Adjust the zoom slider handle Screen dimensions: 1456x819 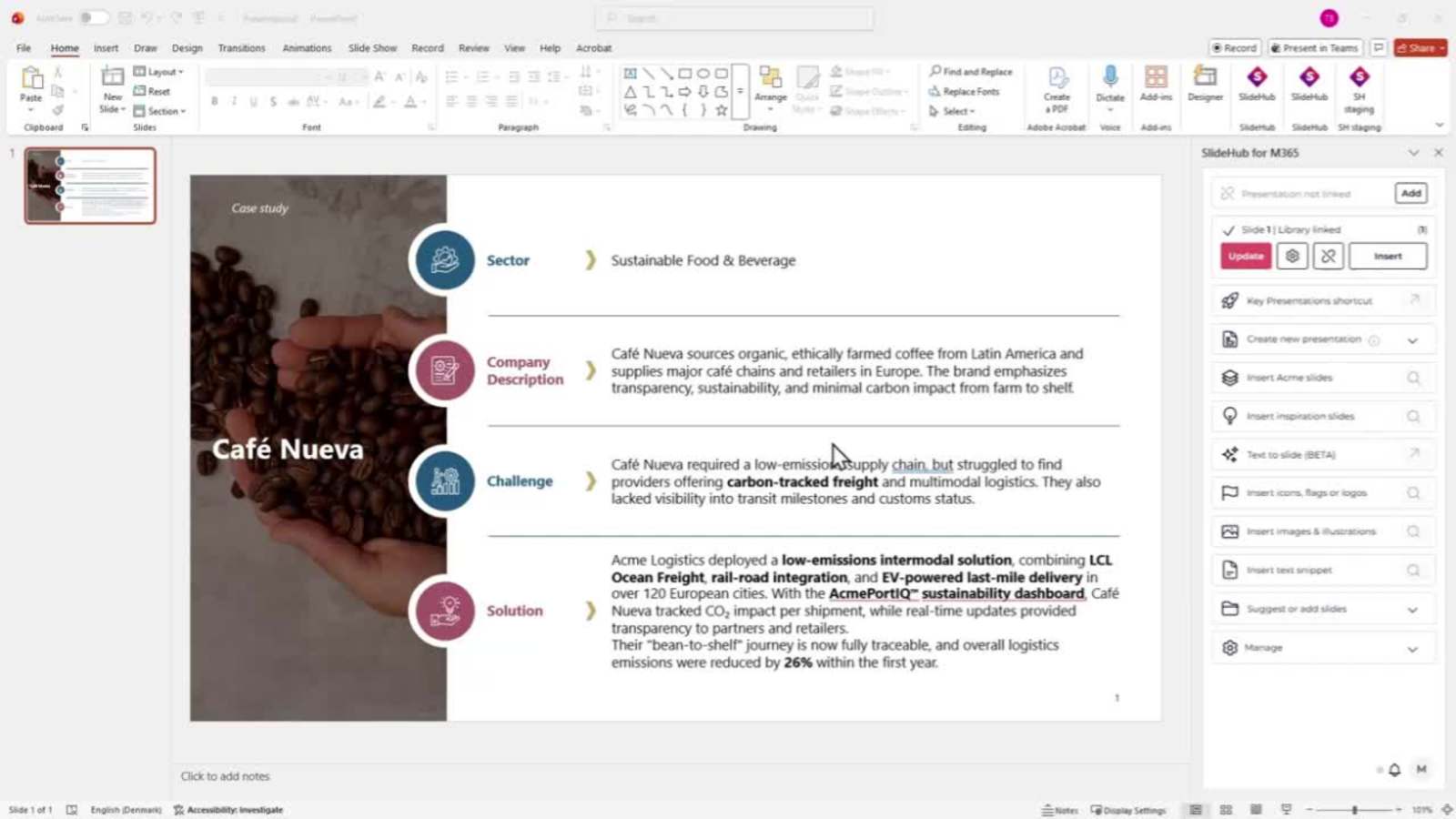tap(1354, 809)
